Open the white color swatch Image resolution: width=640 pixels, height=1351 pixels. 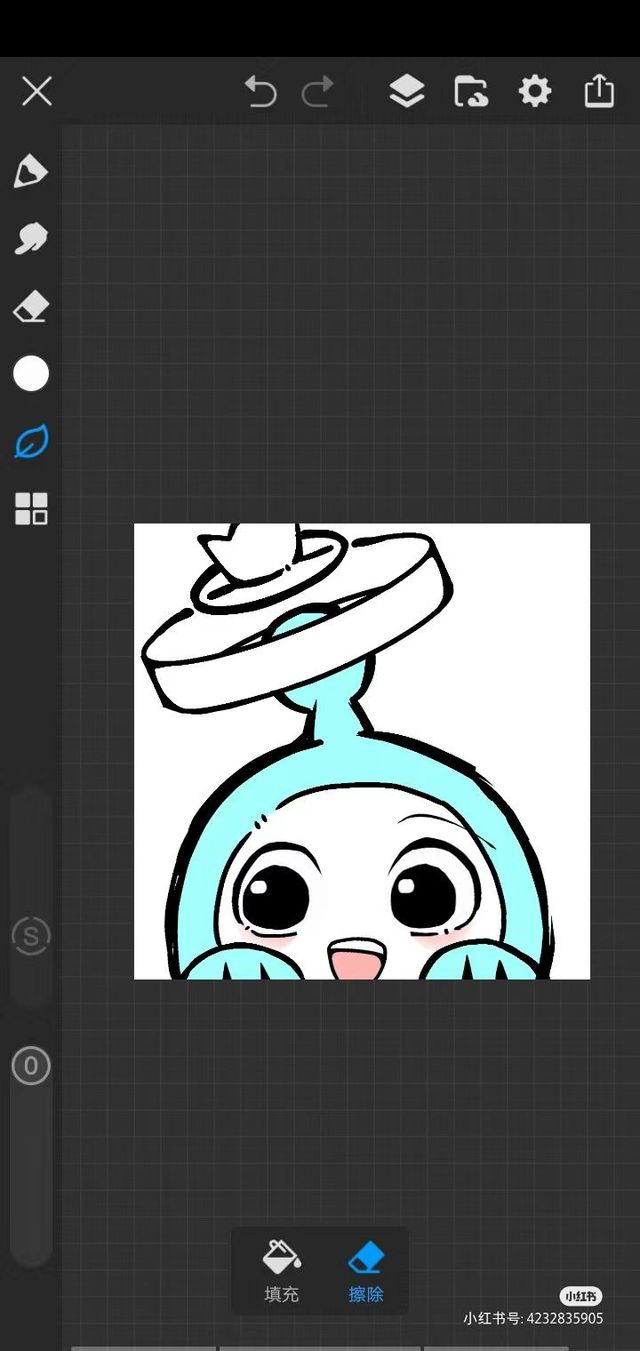[31, 374]
